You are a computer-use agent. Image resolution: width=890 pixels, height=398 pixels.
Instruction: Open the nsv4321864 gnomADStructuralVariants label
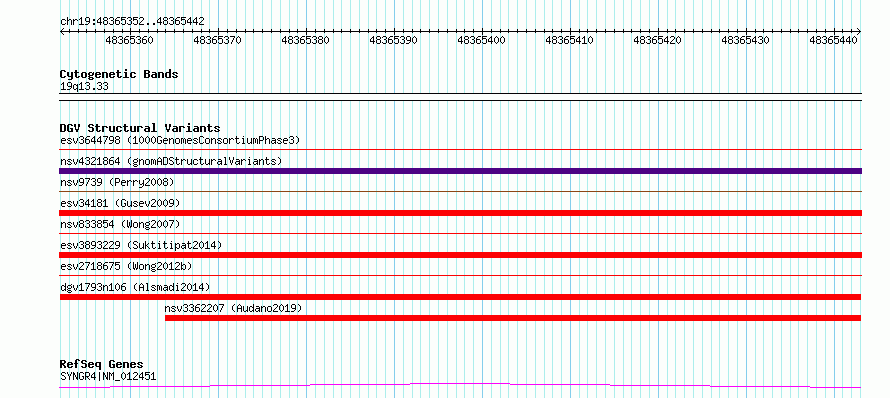(x=171, y=161)
